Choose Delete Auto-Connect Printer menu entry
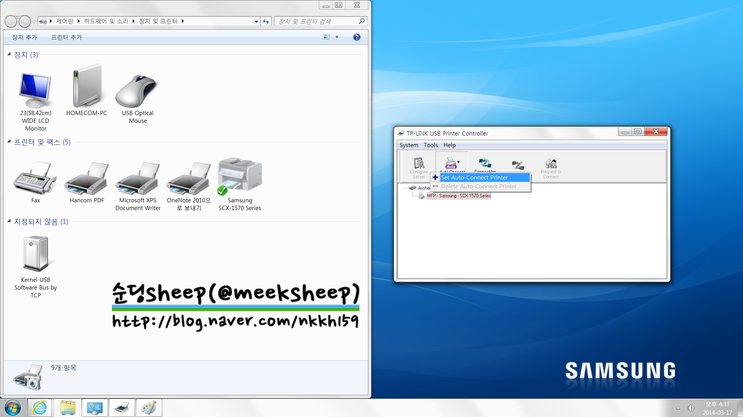This screenshot has width=743, height=417. [x=480, y=186]
